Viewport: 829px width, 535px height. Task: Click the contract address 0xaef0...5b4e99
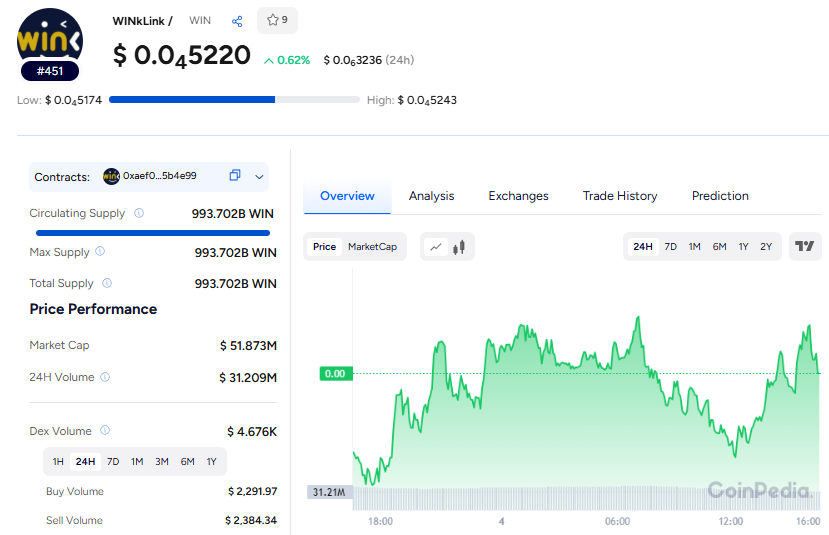point(160,176)
